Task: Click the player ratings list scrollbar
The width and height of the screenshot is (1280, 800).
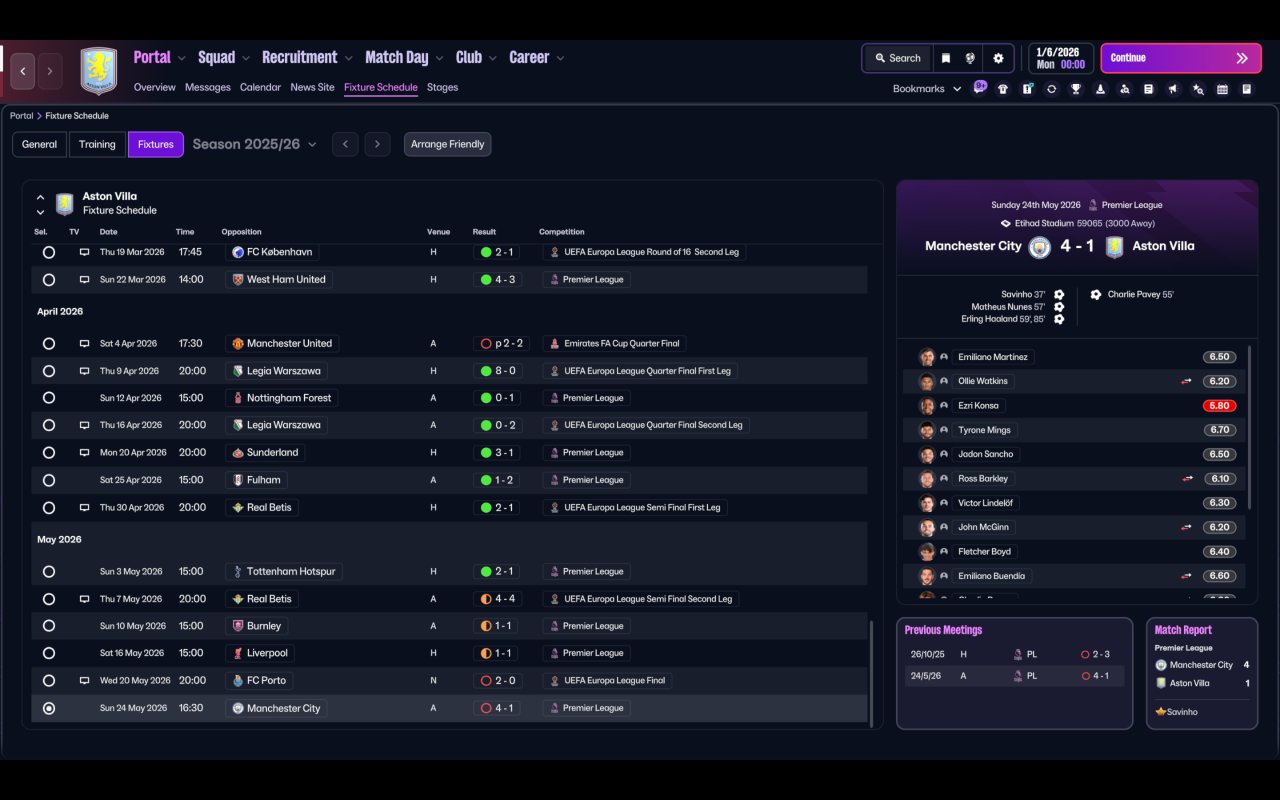Action: [x=1250, y=428]
